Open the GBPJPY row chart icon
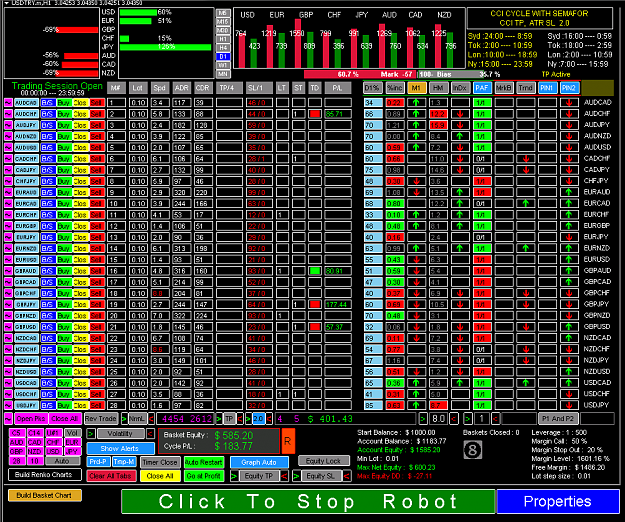The height and width of the screenshot is (522, 625). point(8,304)
